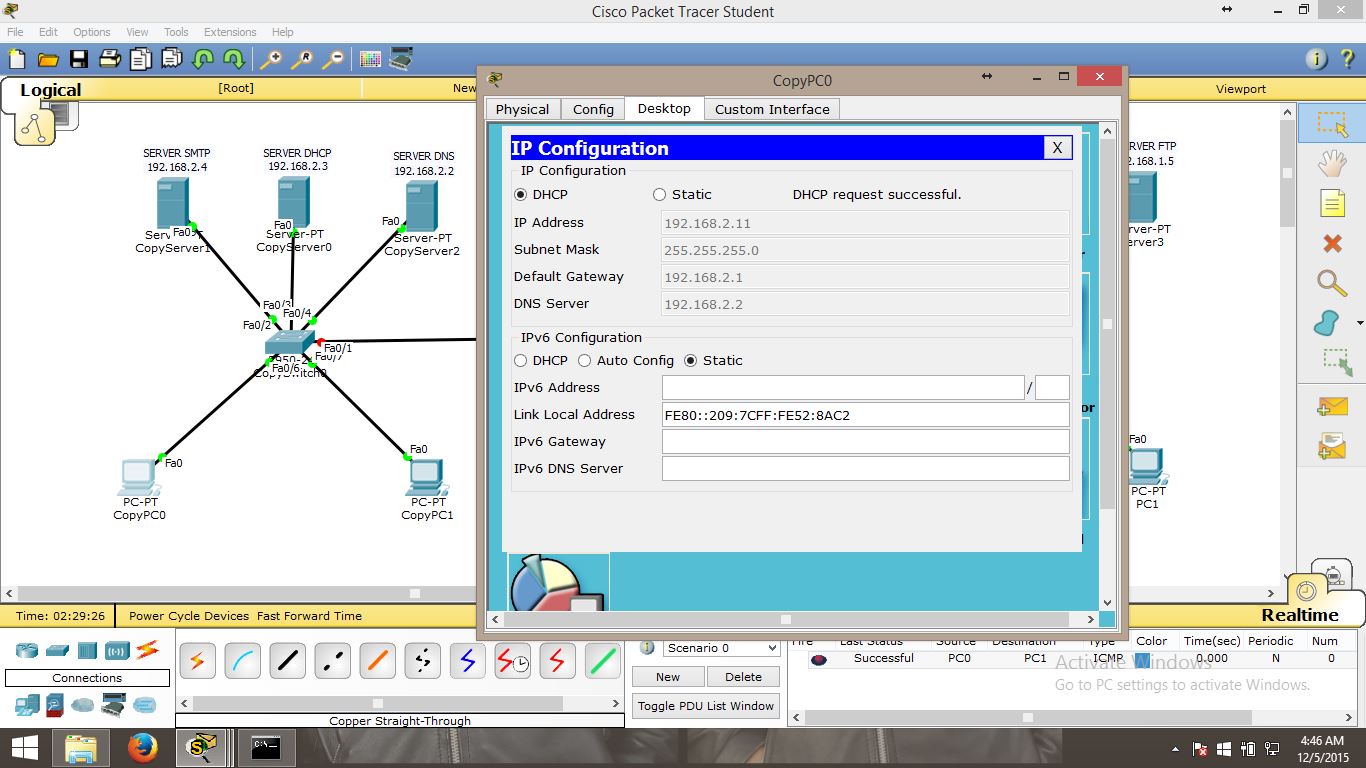Switch to the Custom Interface tab
Viewport: 1366px width, 768px height.
(x=772, y=109)
